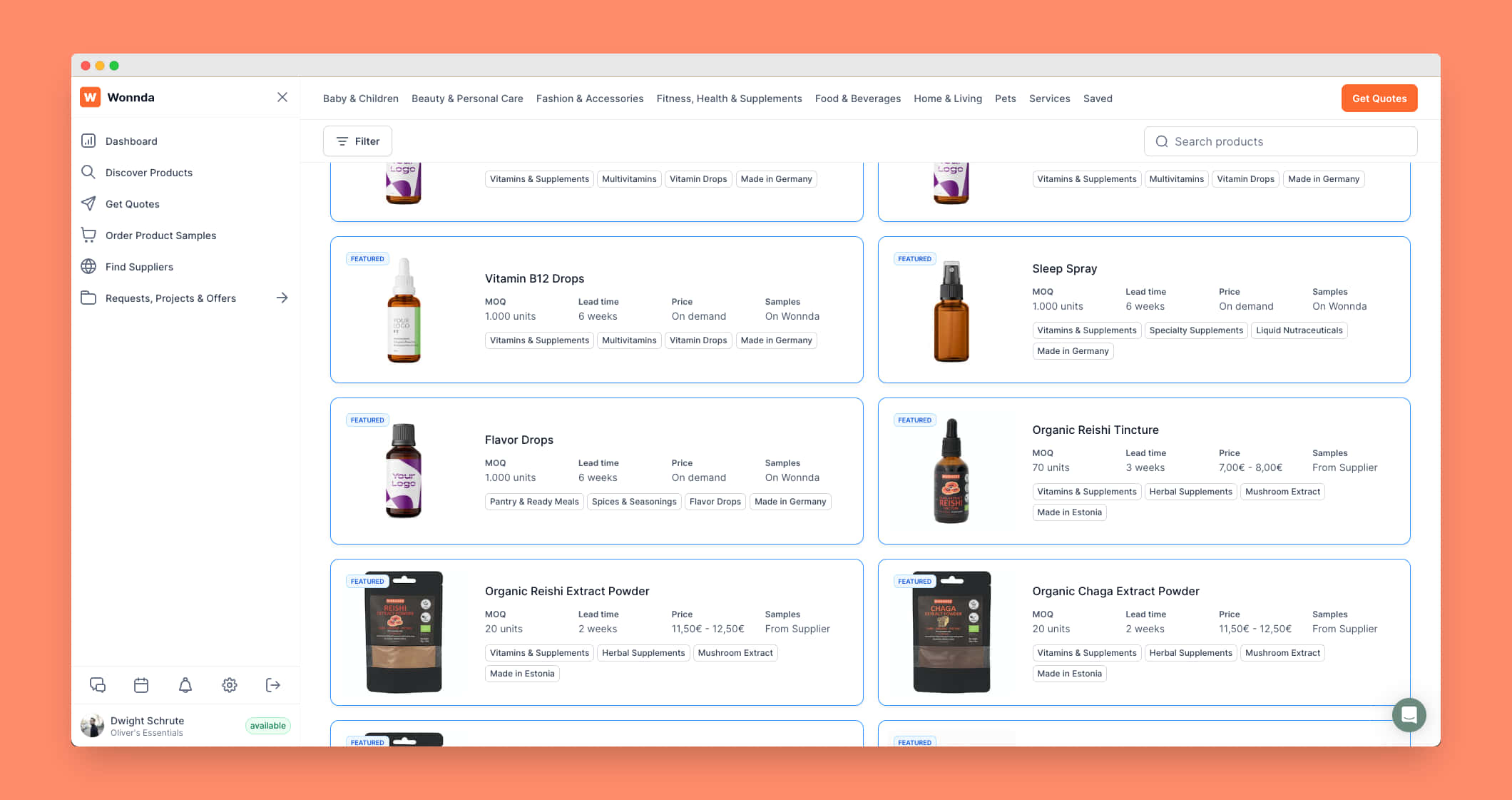Open the chat messages icon
The width and height of the screenshot is (1512, 800).
[x=98, y=685]
